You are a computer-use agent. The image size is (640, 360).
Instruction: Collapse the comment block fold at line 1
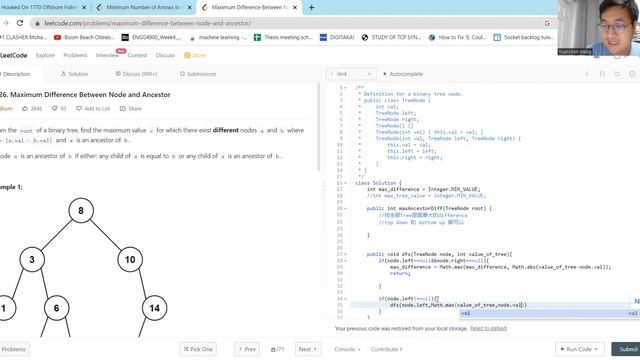pyautogui.click(x=345, y=88)
